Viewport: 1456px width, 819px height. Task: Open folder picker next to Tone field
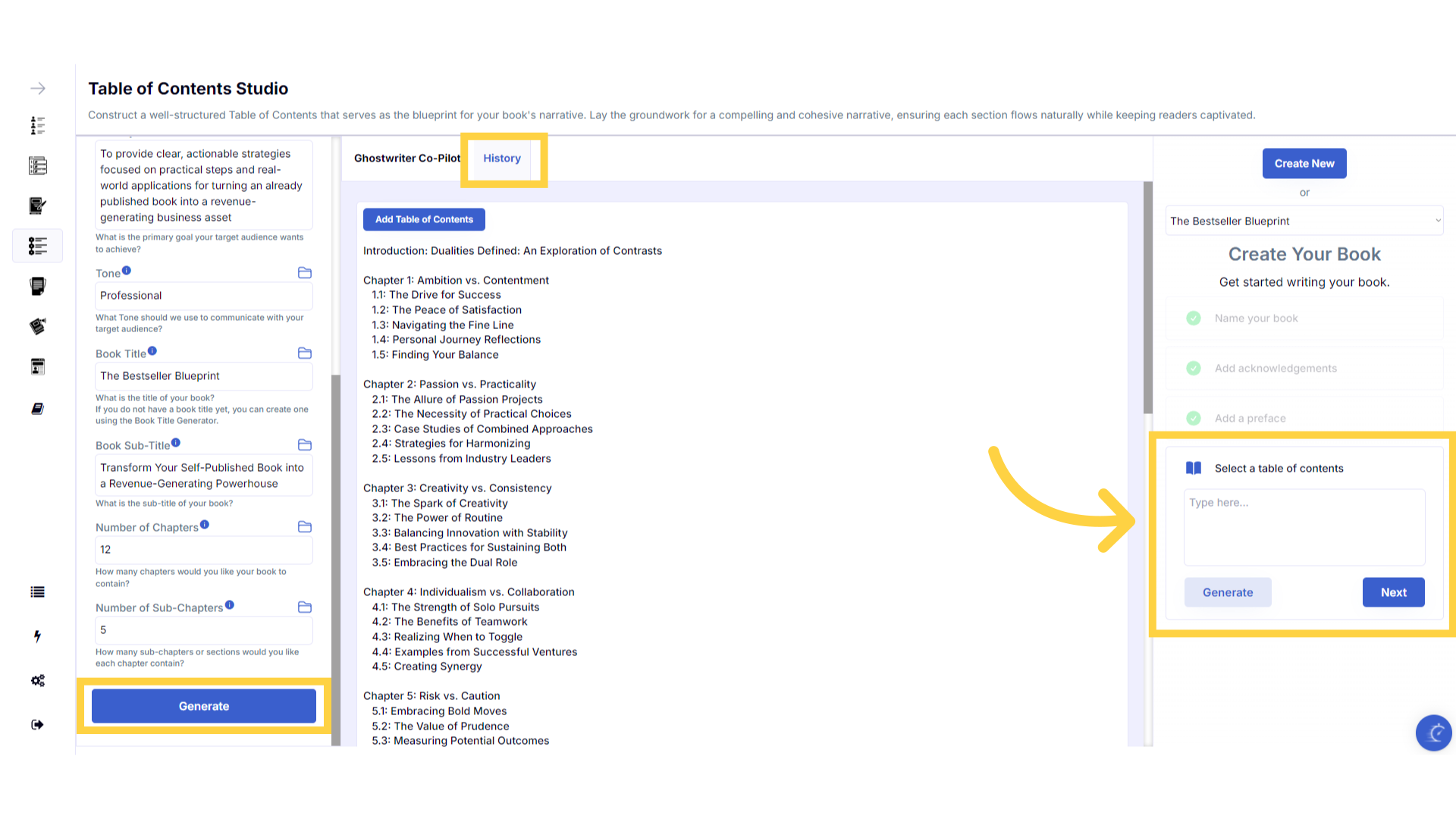pos(305,273)
